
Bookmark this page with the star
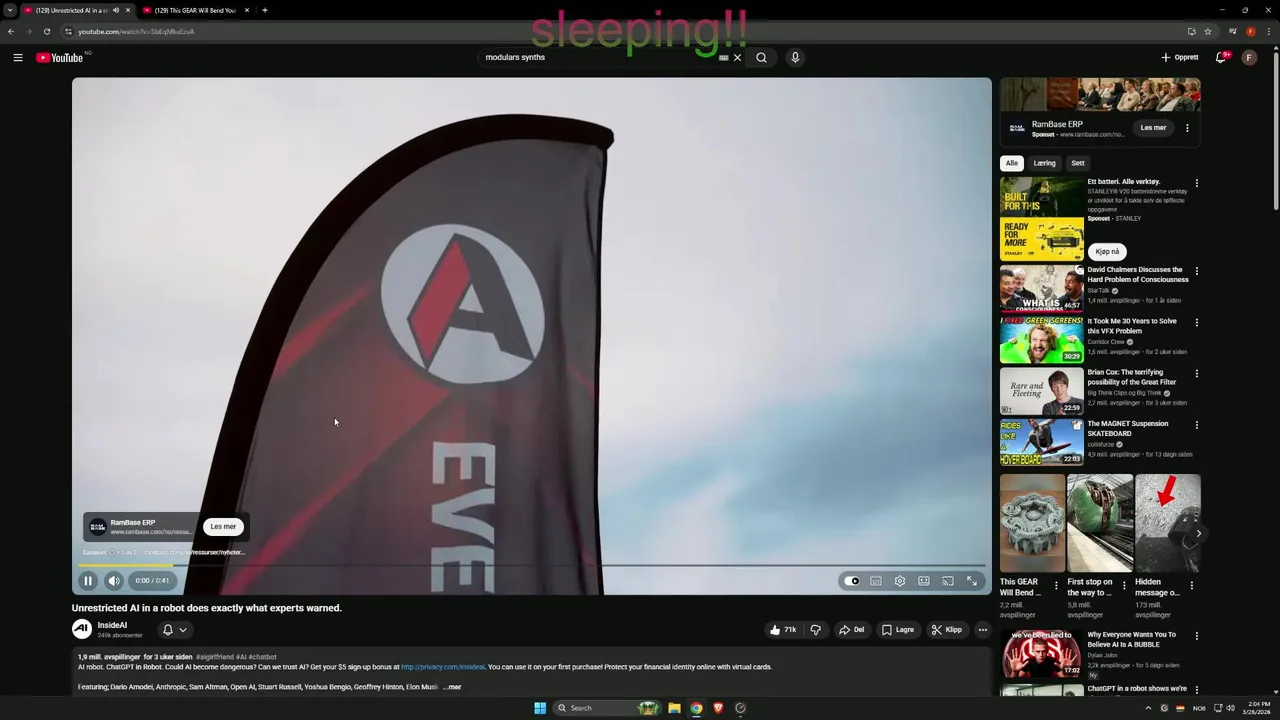(1207, 31)
